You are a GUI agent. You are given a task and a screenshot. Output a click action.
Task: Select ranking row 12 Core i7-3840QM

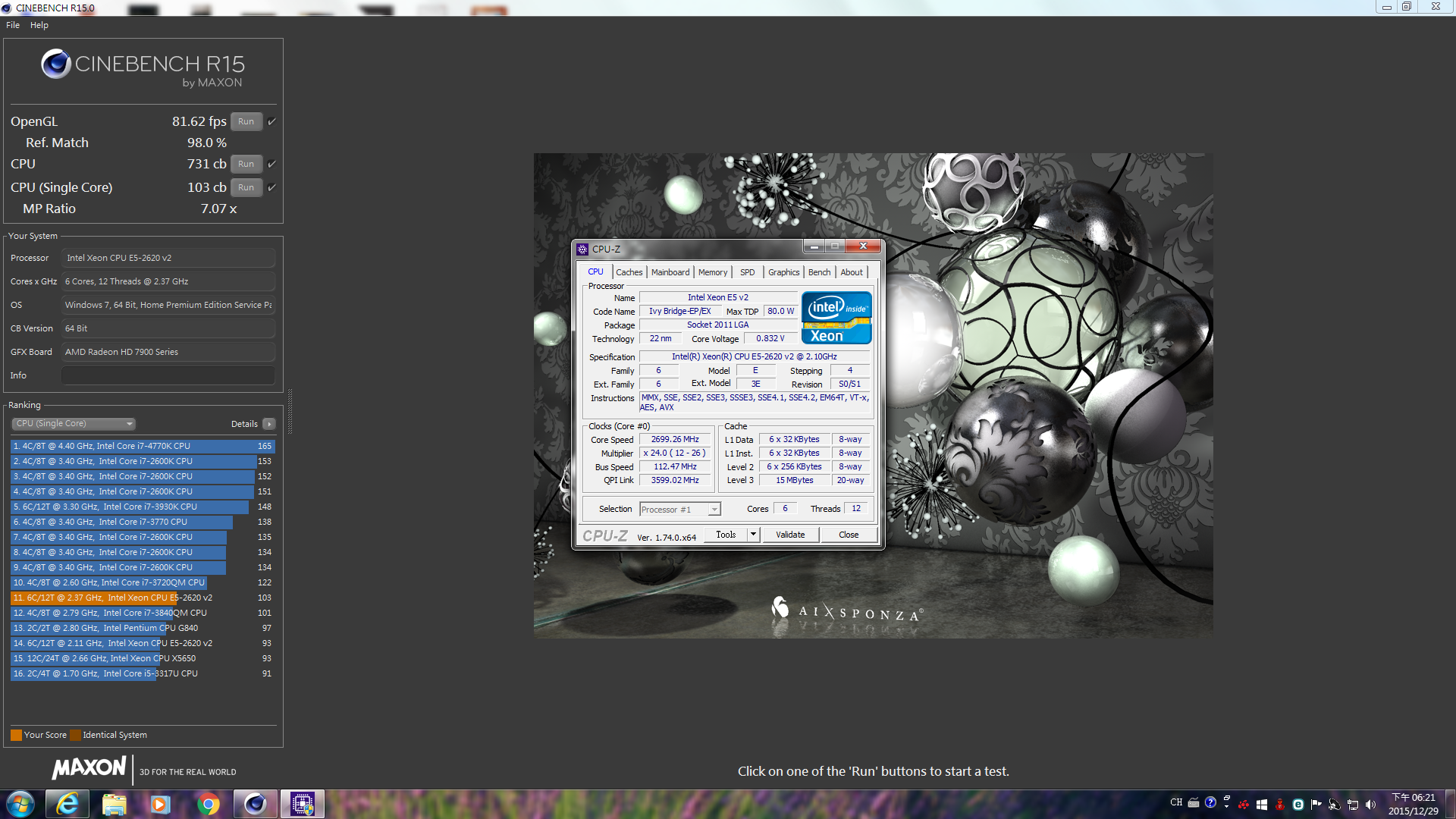[x=143, y=613]
